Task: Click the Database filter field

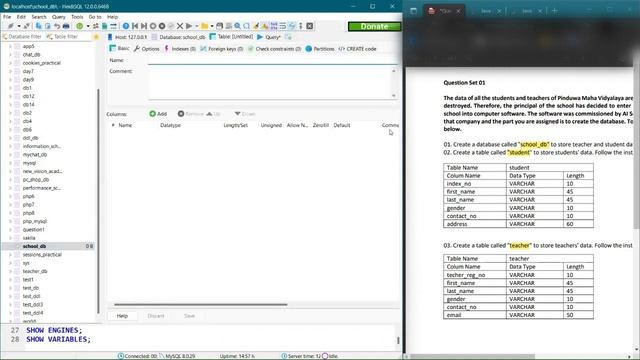Action: (22, 37)
